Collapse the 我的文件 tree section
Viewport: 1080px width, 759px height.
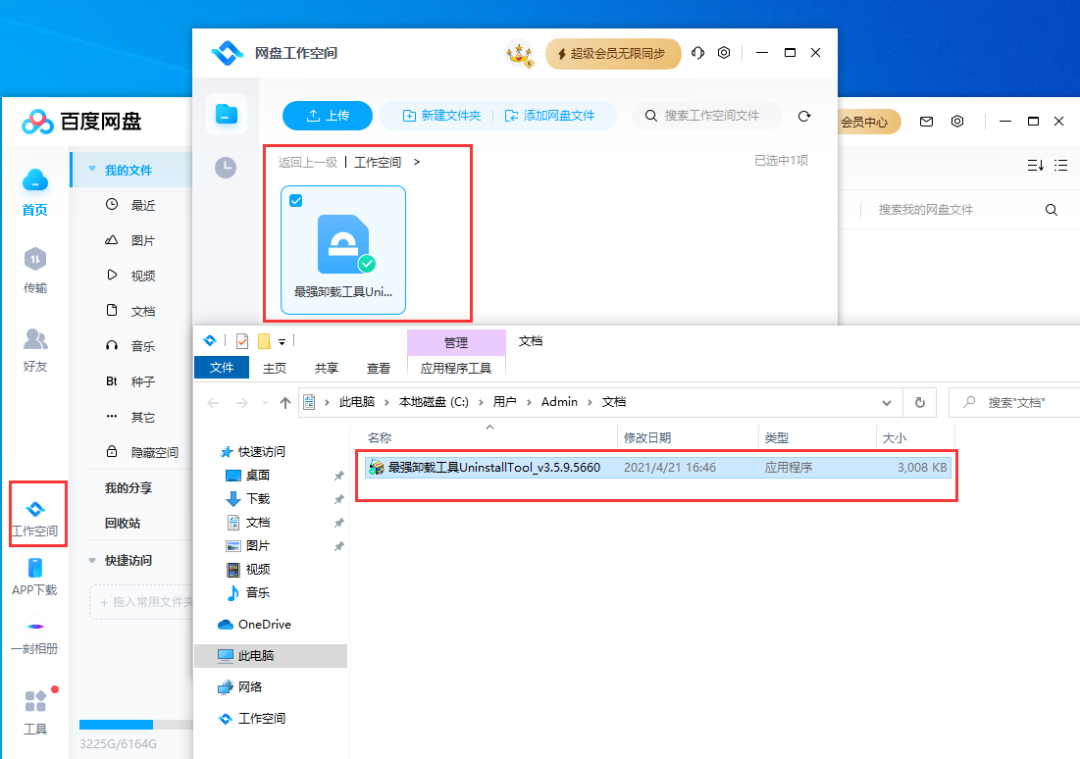pyautogui.click(x=92, y=169)
